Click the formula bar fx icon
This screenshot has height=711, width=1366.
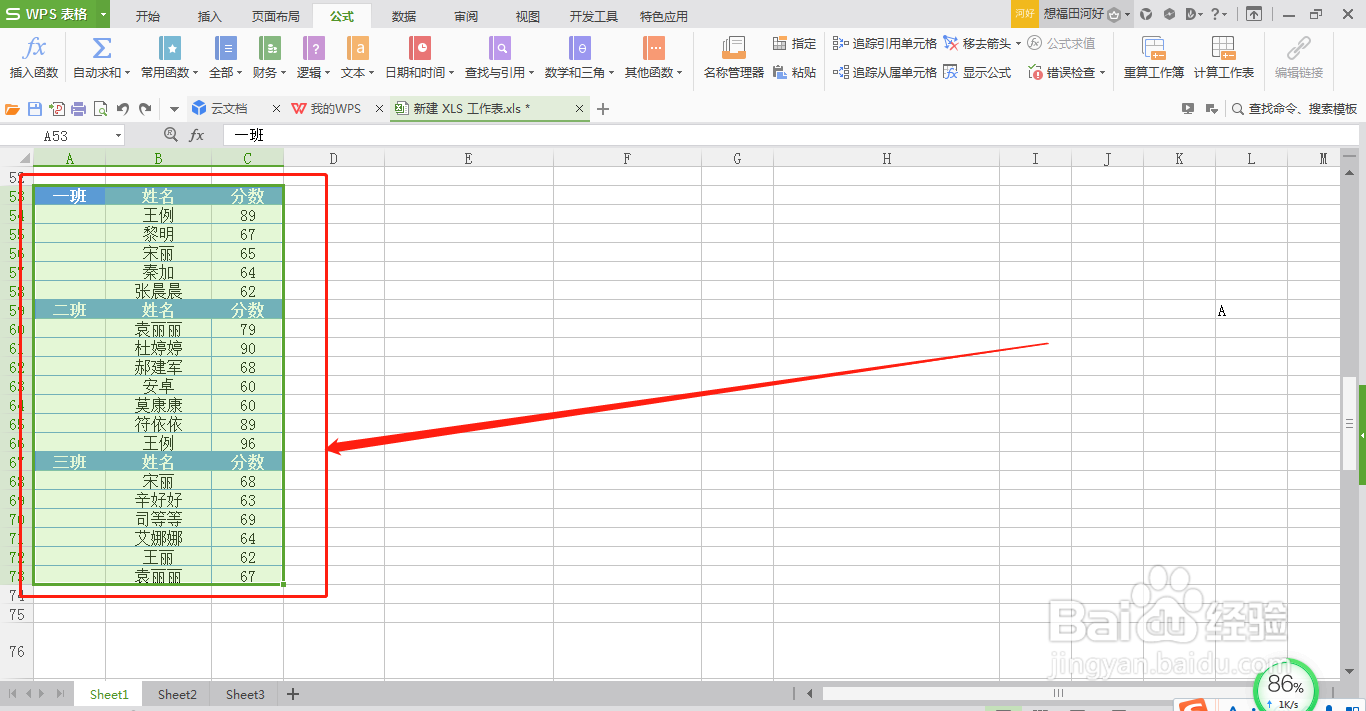coord(197,135)
